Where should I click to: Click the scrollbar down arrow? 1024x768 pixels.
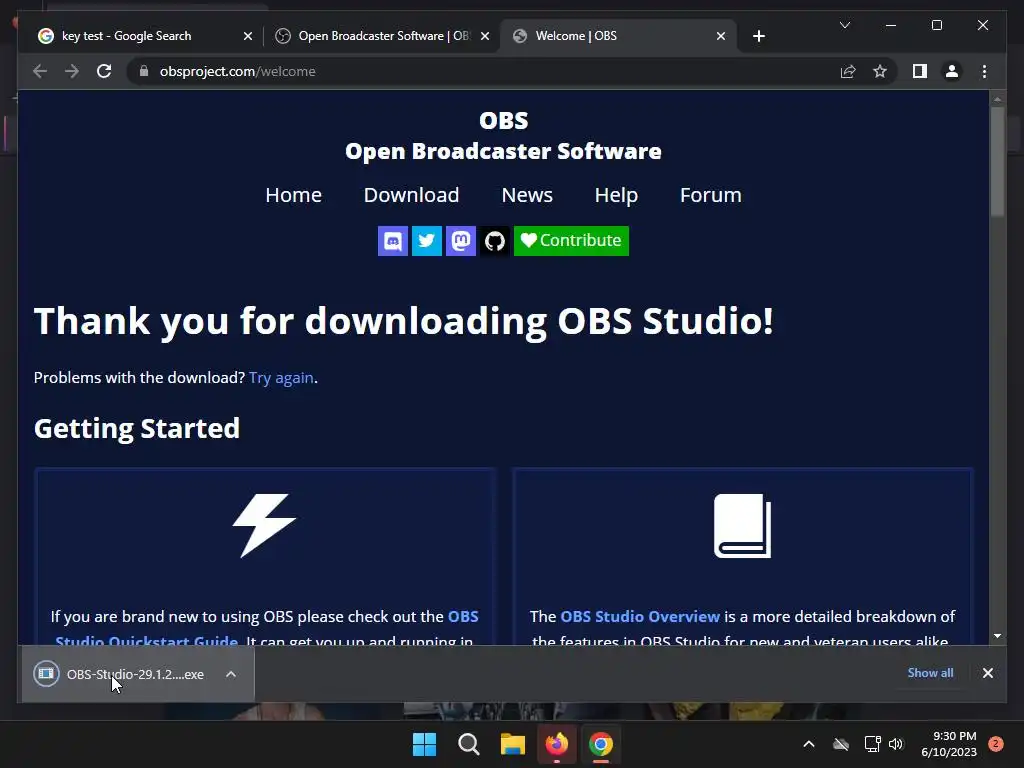pos(997,635)
